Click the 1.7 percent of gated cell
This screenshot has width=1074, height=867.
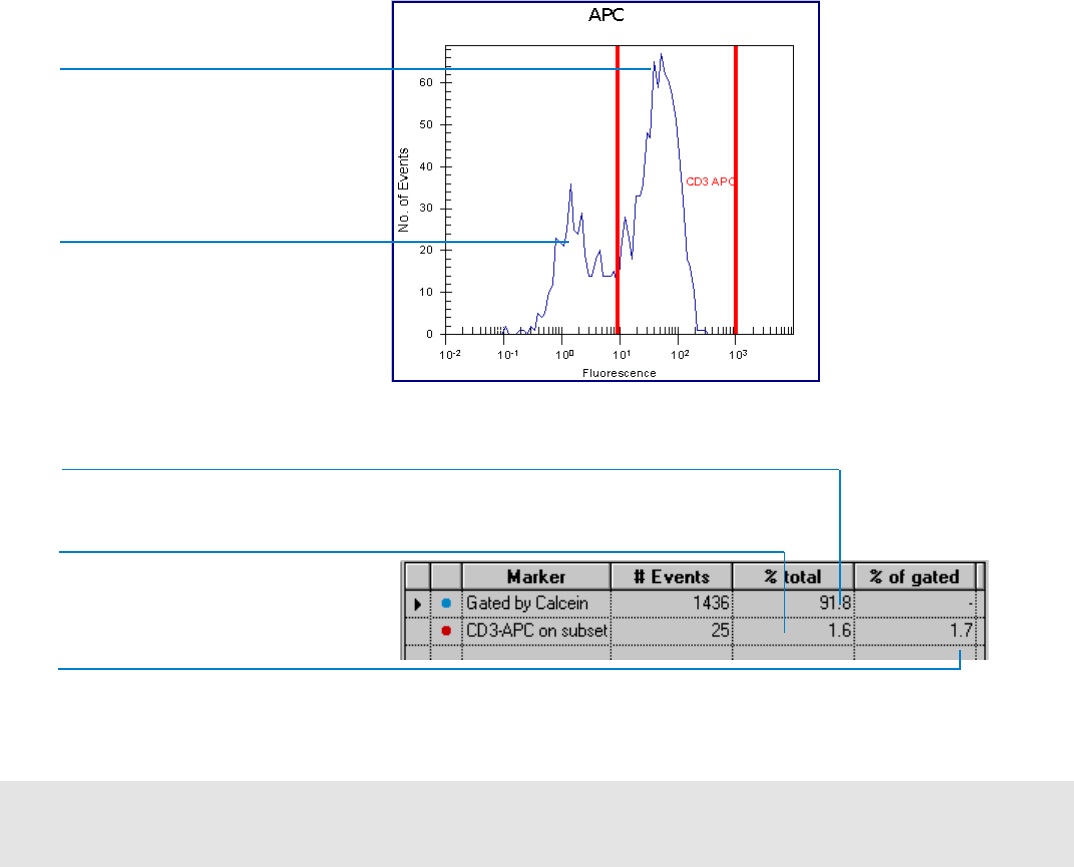[915, 630]
